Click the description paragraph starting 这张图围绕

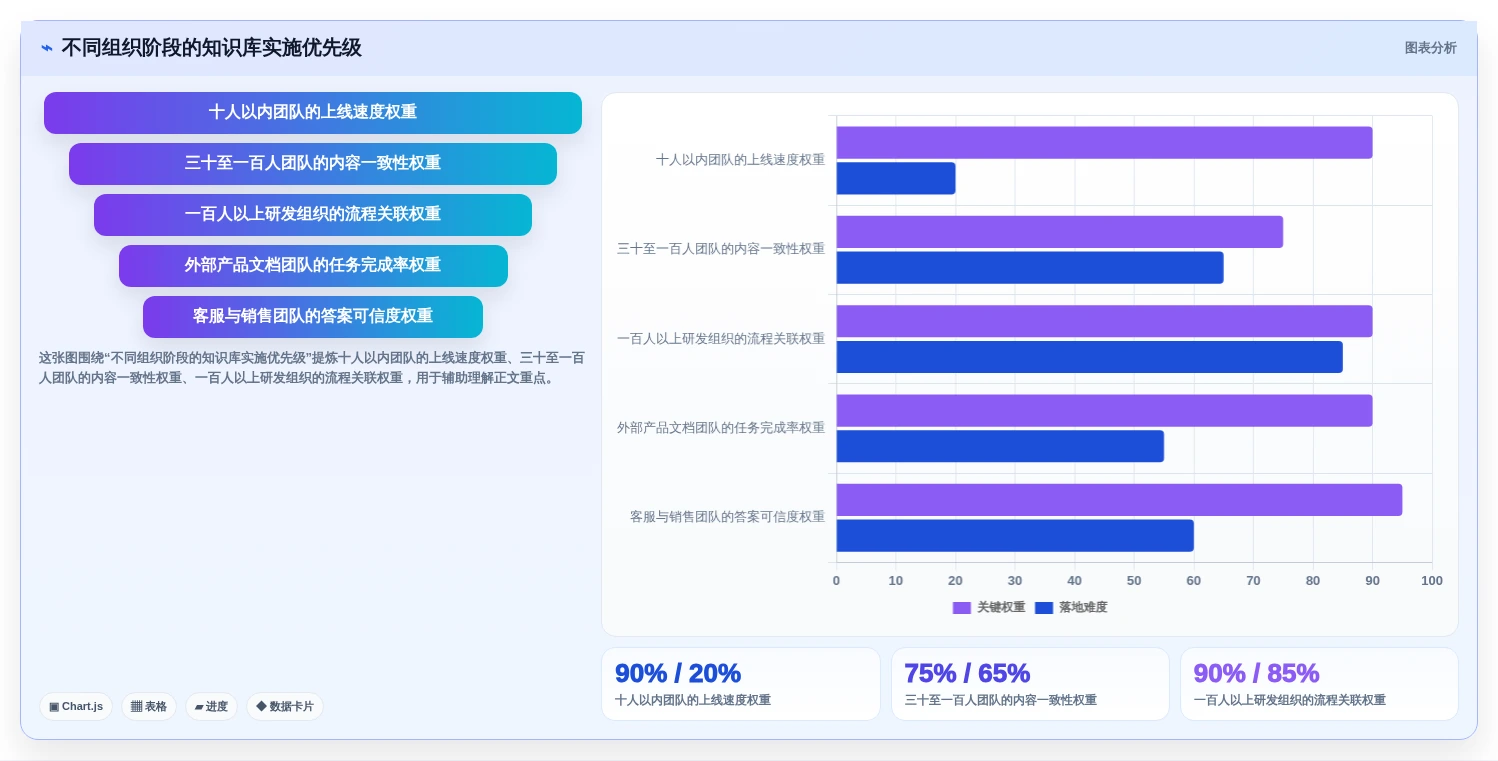pos(312,368)
